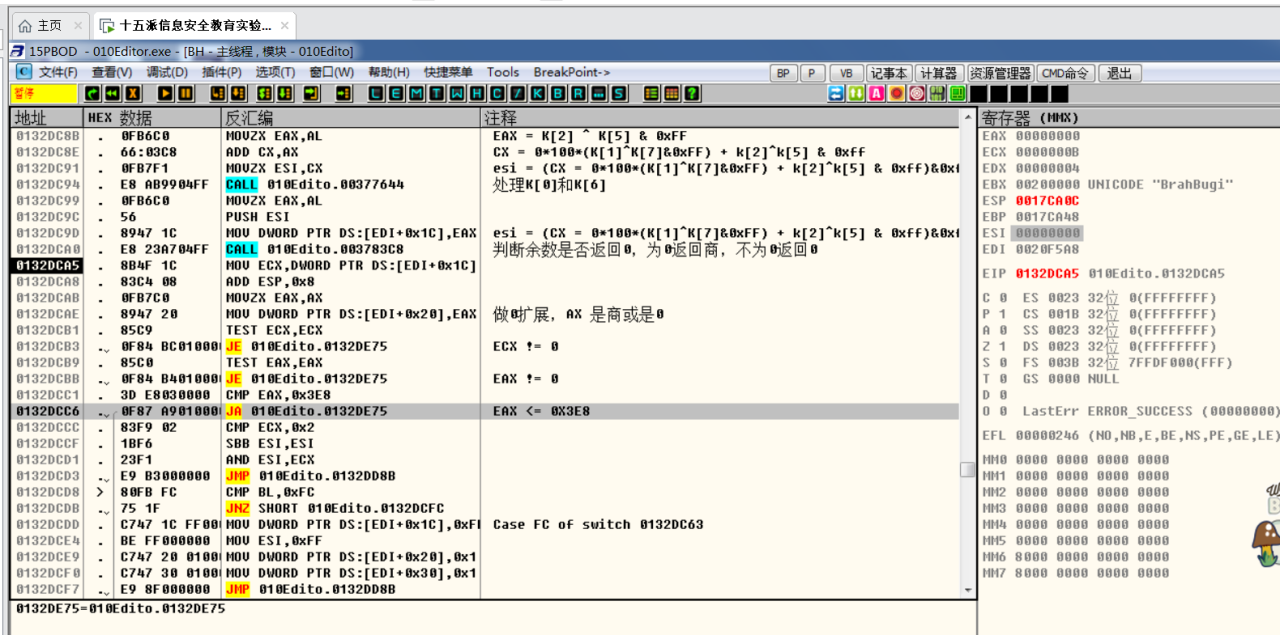
Task: Open the 调试(D) debug menu
Action: (x=167, y=72)
